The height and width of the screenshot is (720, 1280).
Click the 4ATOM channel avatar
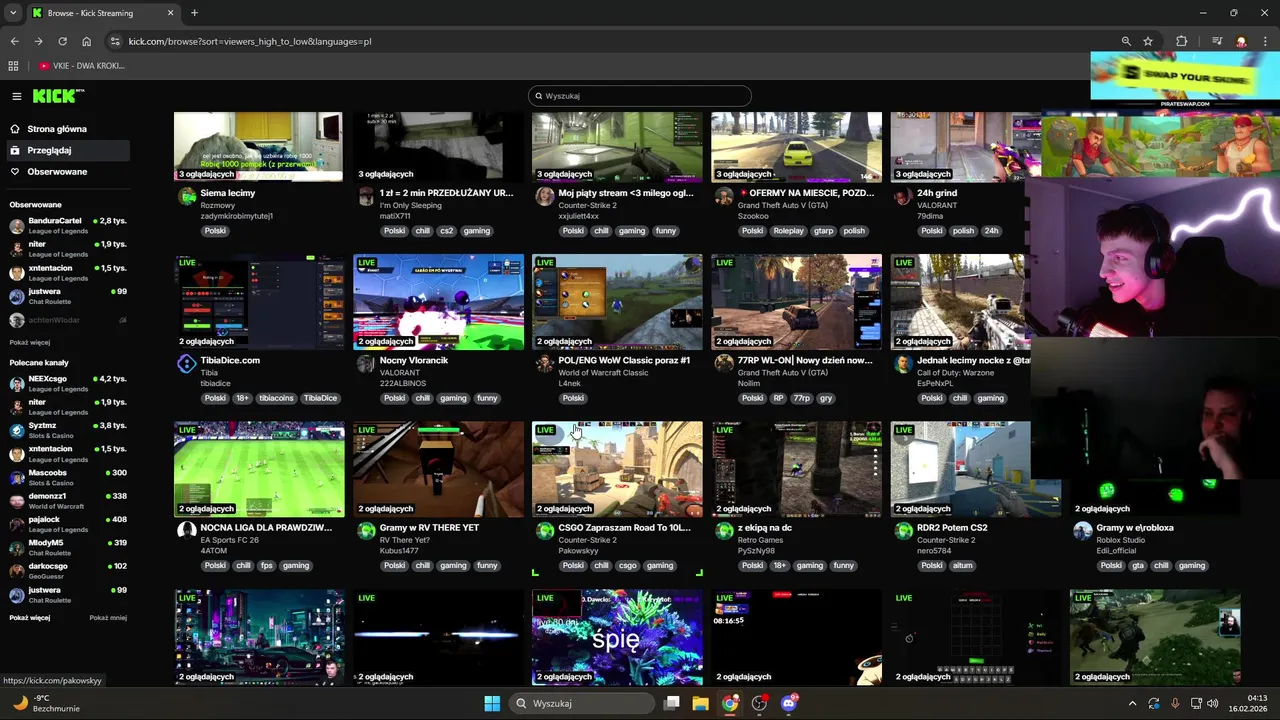[187, 531]
